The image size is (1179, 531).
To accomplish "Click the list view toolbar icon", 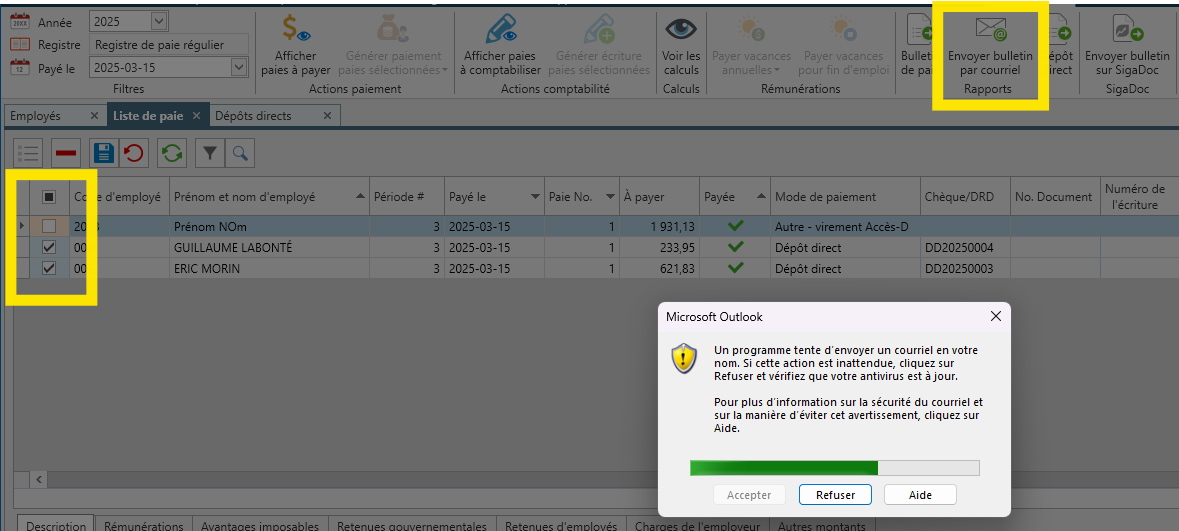I will (28, 153).
